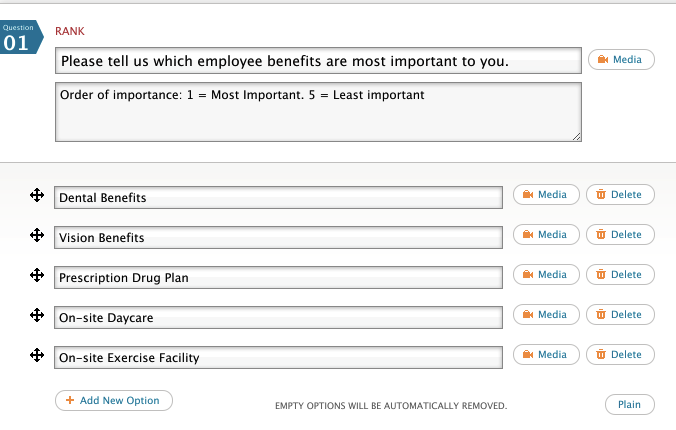The height and width of the screenshot is (430, 676).
Task: Delete the Prescription Drug Plan option
Action: (x=619, y=275)
